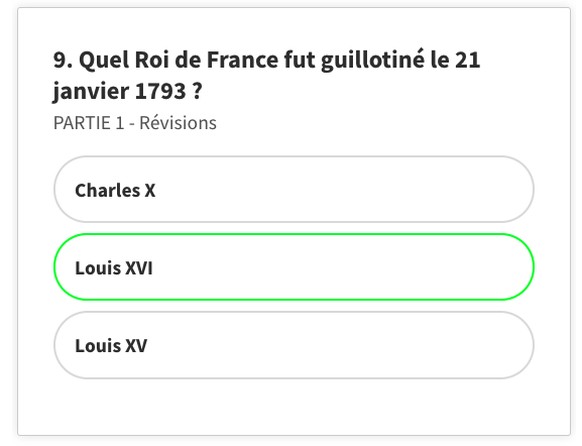Click the middle highlighted answer choice
Screen dimensions: 582x446
pyautogui.click(x=294, y=267)
